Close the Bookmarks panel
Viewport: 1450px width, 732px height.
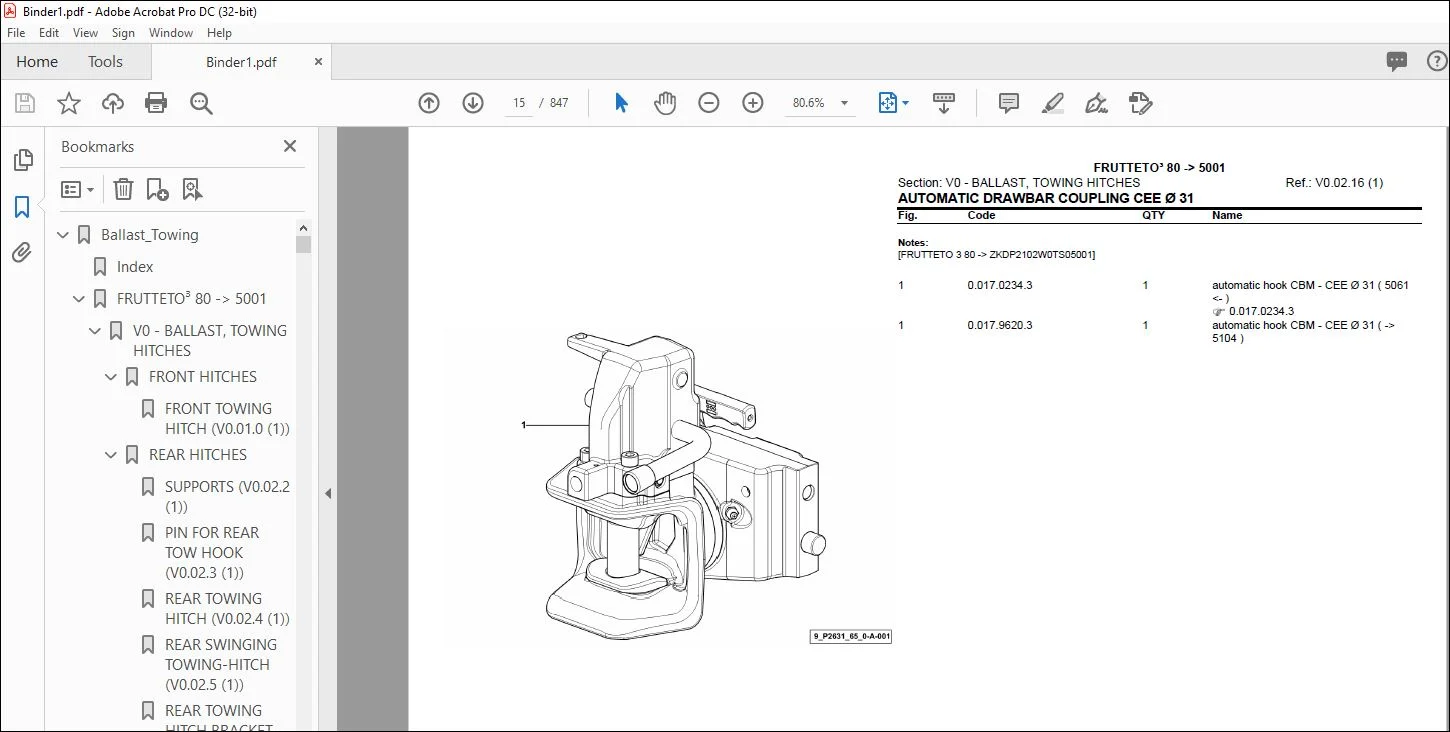(290, 146)
